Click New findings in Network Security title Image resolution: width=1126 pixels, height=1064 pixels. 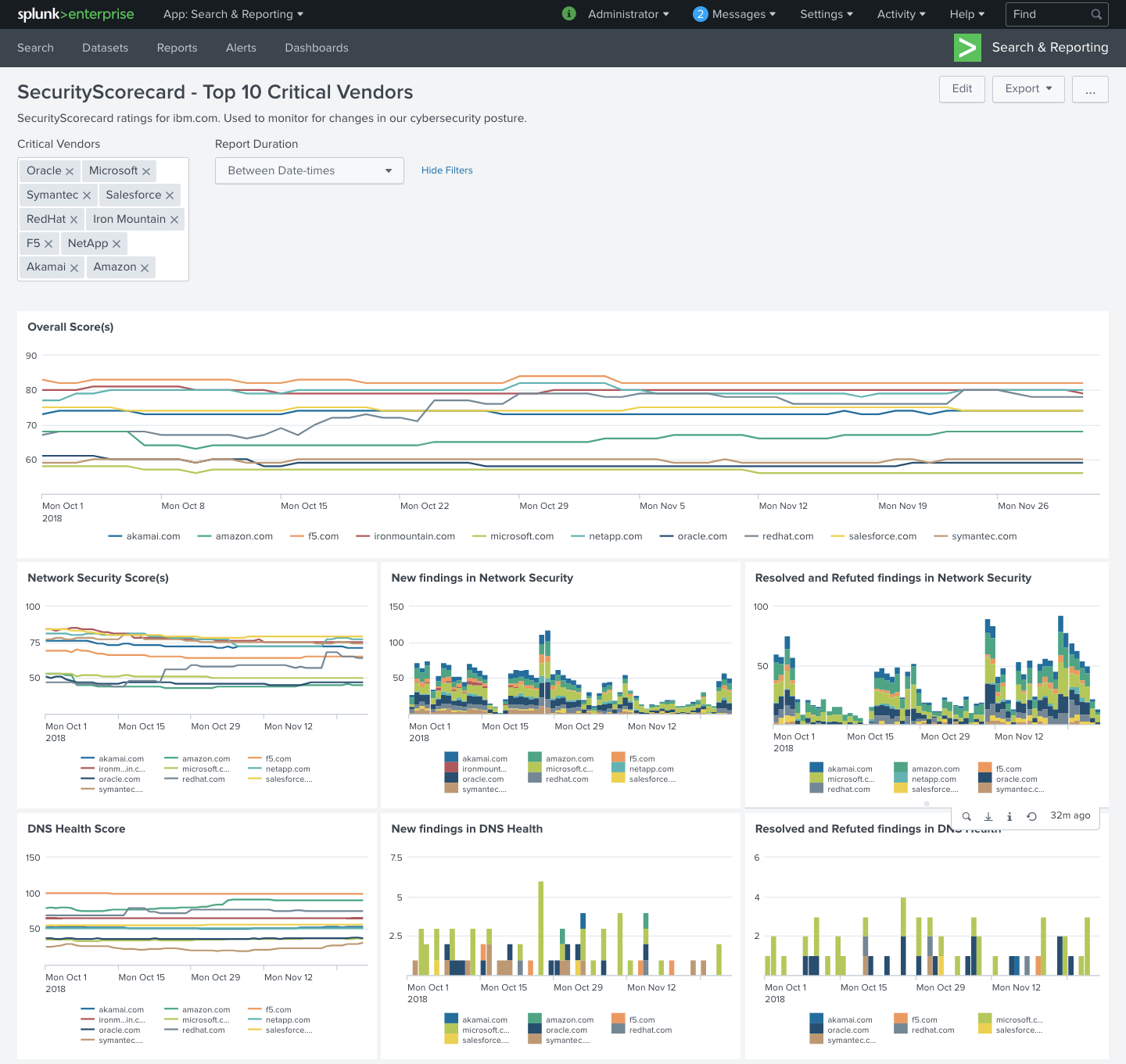[x=482, y=578]
